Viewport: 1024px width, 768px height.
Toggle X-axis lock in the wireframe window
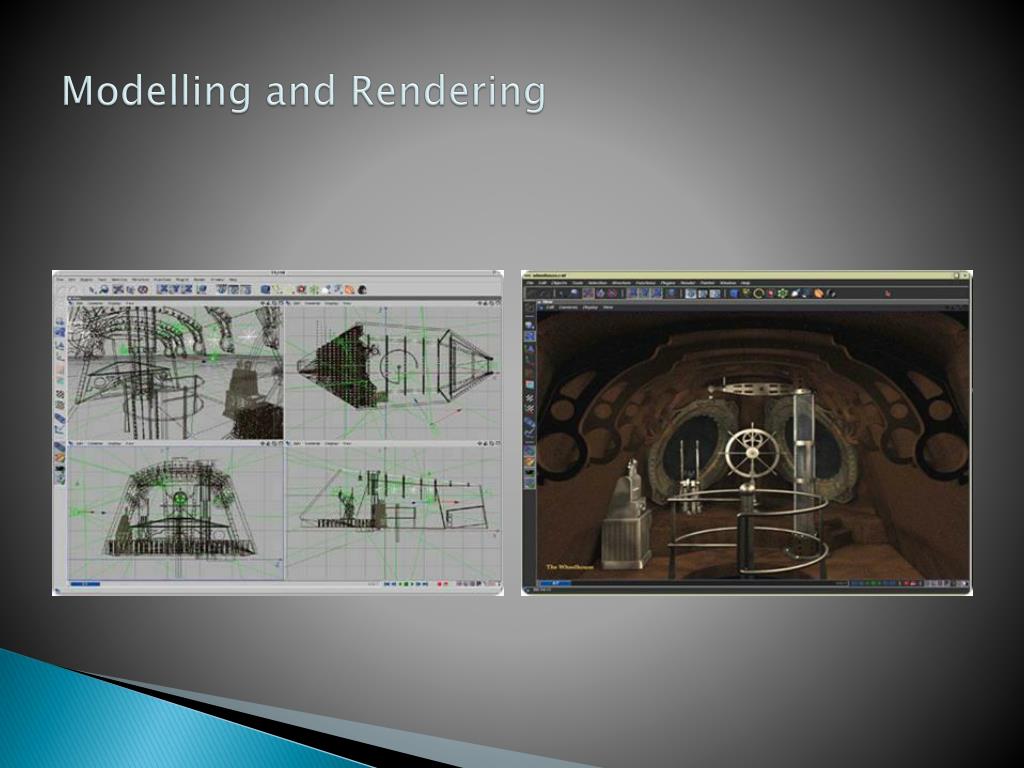[163, 289]
